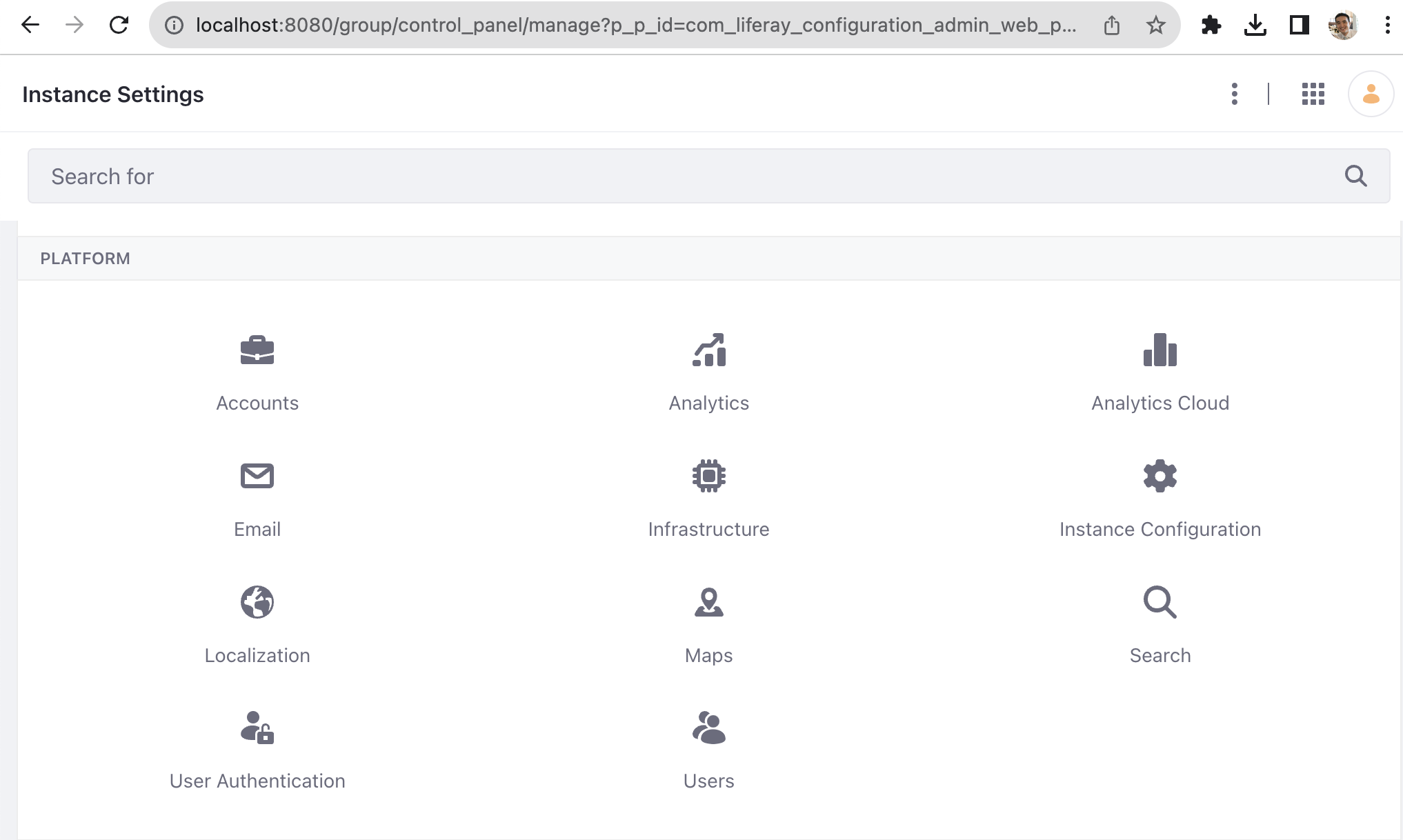Screen dimensions: 1403x840
Task: Click the search magnifier button in search bar
Action: pos(1355,177)
